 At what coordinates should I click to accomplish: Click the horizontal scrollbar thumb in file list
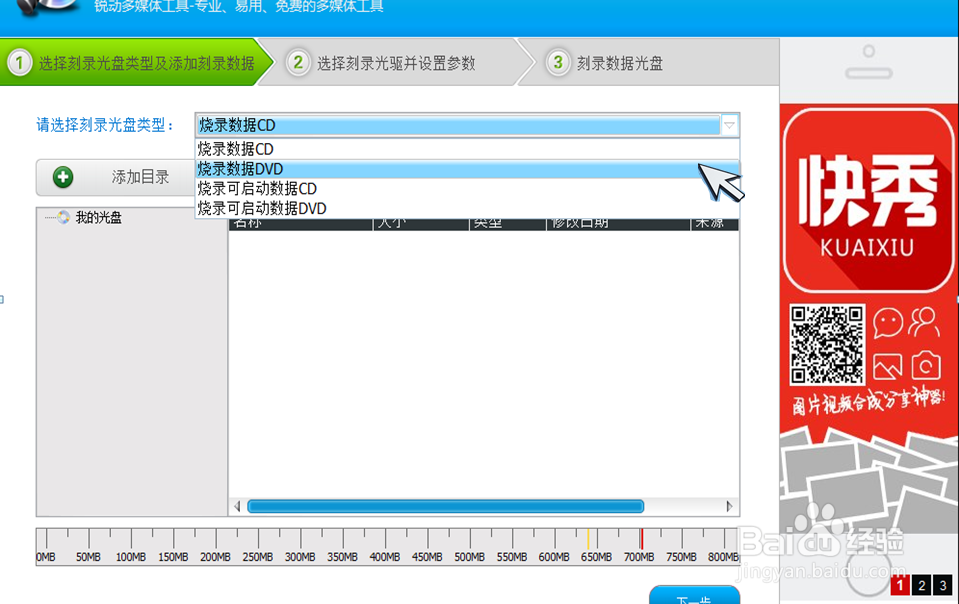[x=445, y=506]
